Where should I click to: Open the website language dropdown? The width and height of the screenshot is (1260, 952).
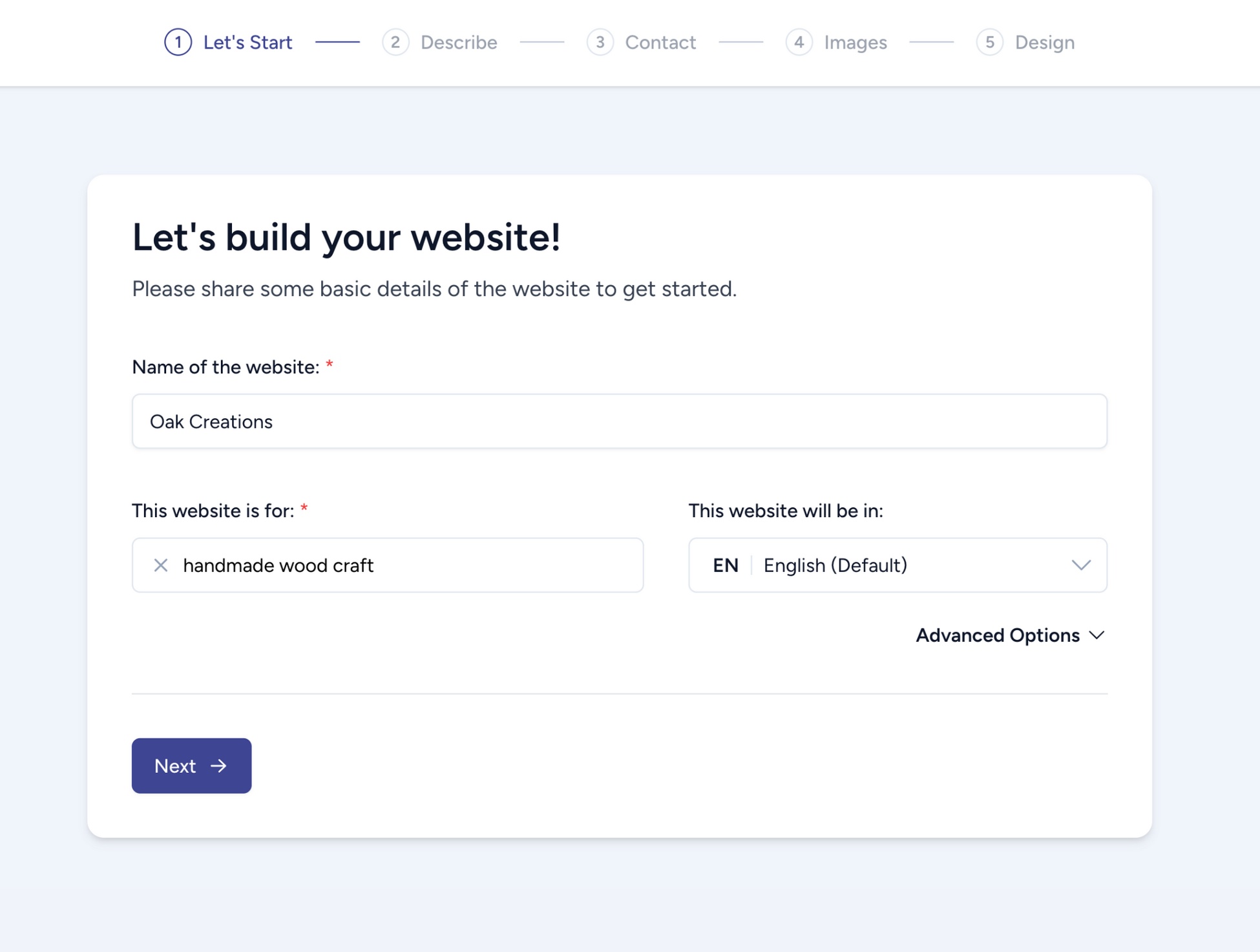point(897,566)
